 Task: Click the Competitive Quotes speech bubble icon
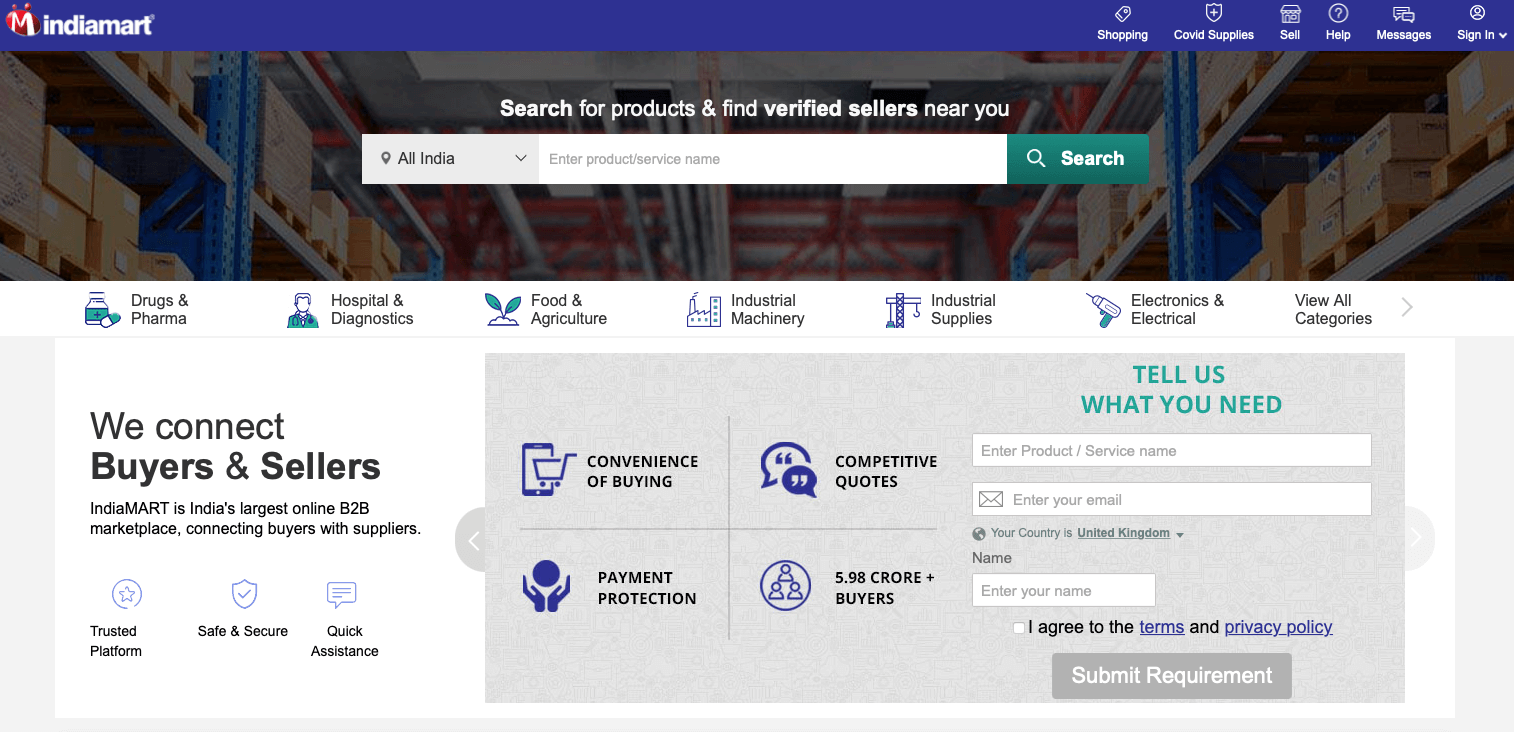pos(788,469)
